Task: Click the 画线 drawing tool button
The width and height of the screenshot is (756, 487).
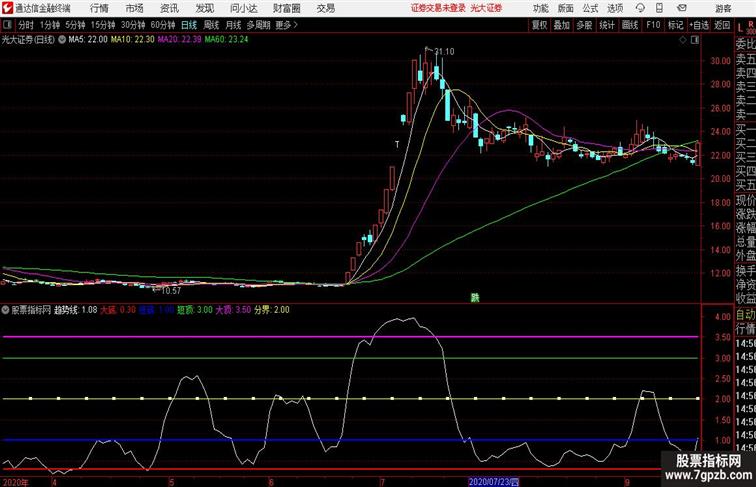Action: coord(630,25)
